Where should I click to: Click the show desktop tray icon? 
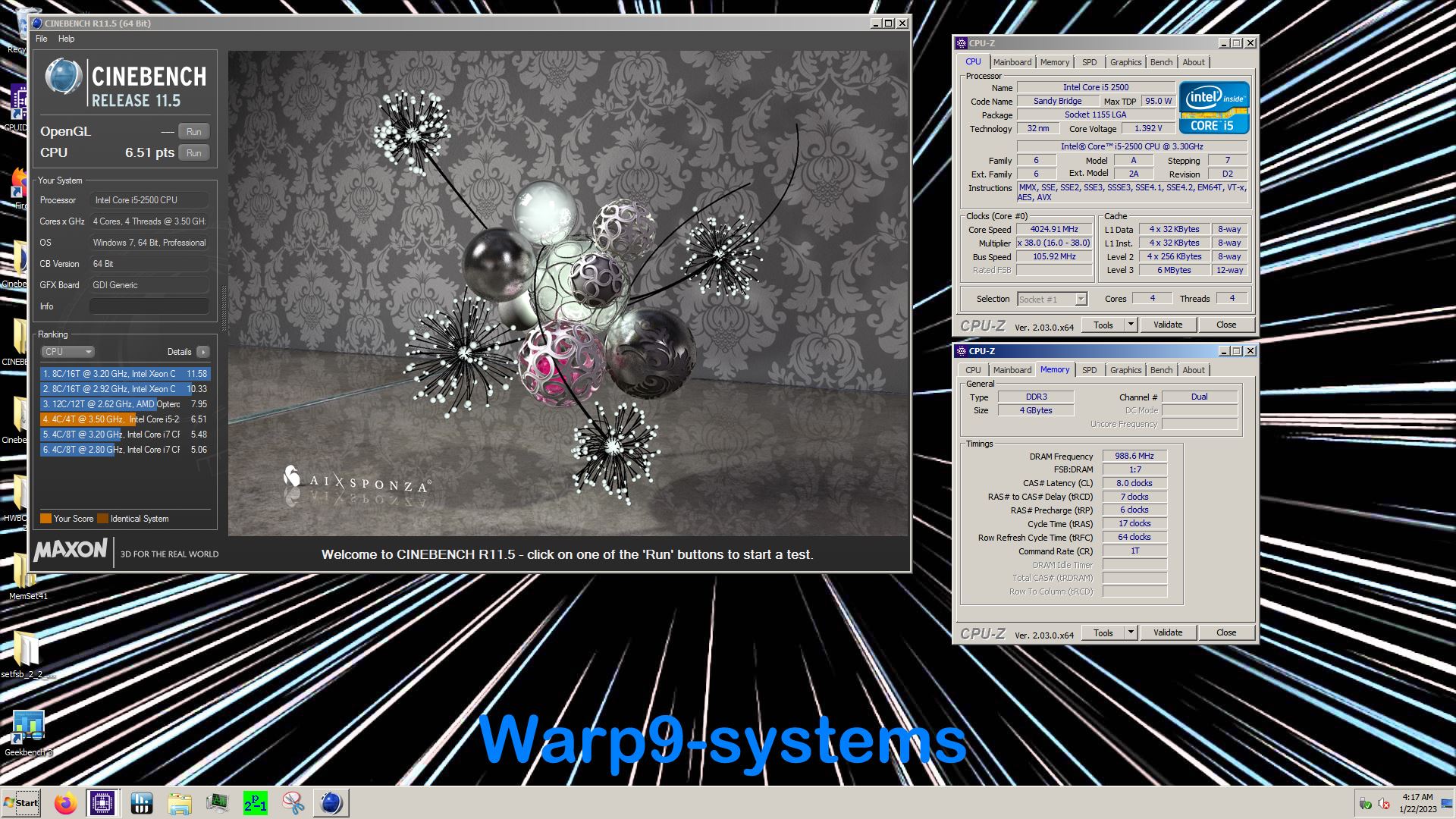click(1447, 803)
